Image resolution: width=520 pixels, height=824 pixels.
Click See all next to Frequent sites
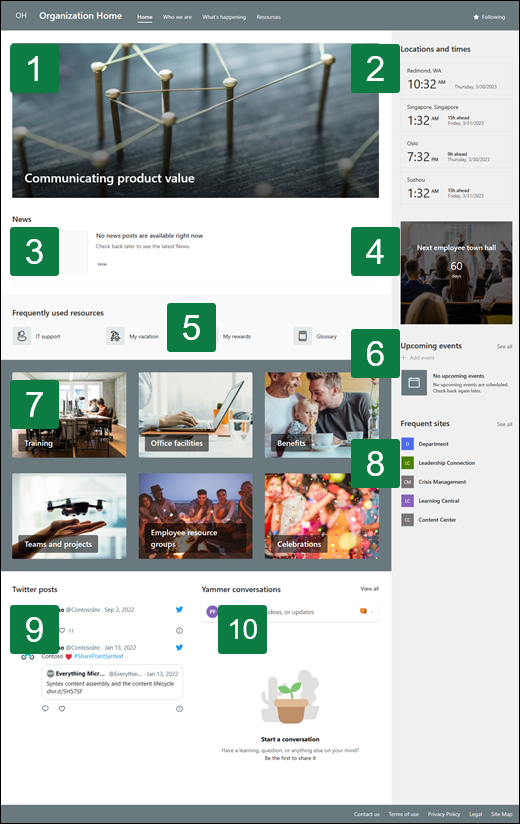click(504, 424)
